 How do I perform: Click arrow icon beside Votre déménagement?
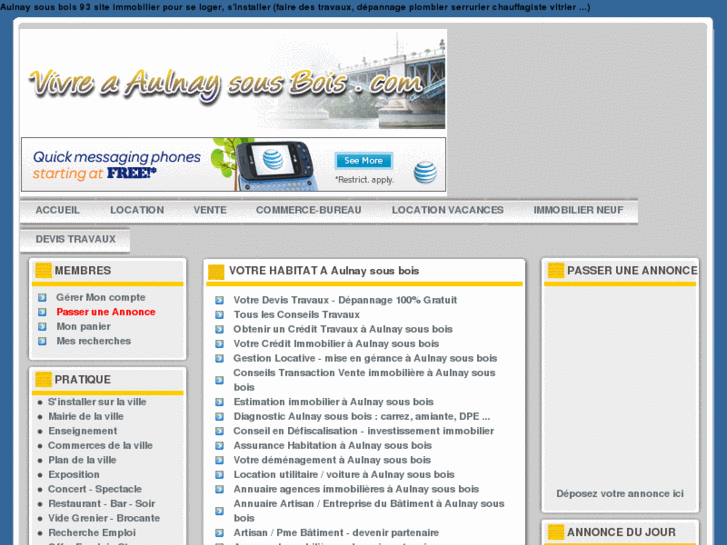pyautogui.click(x=219, y=460)
